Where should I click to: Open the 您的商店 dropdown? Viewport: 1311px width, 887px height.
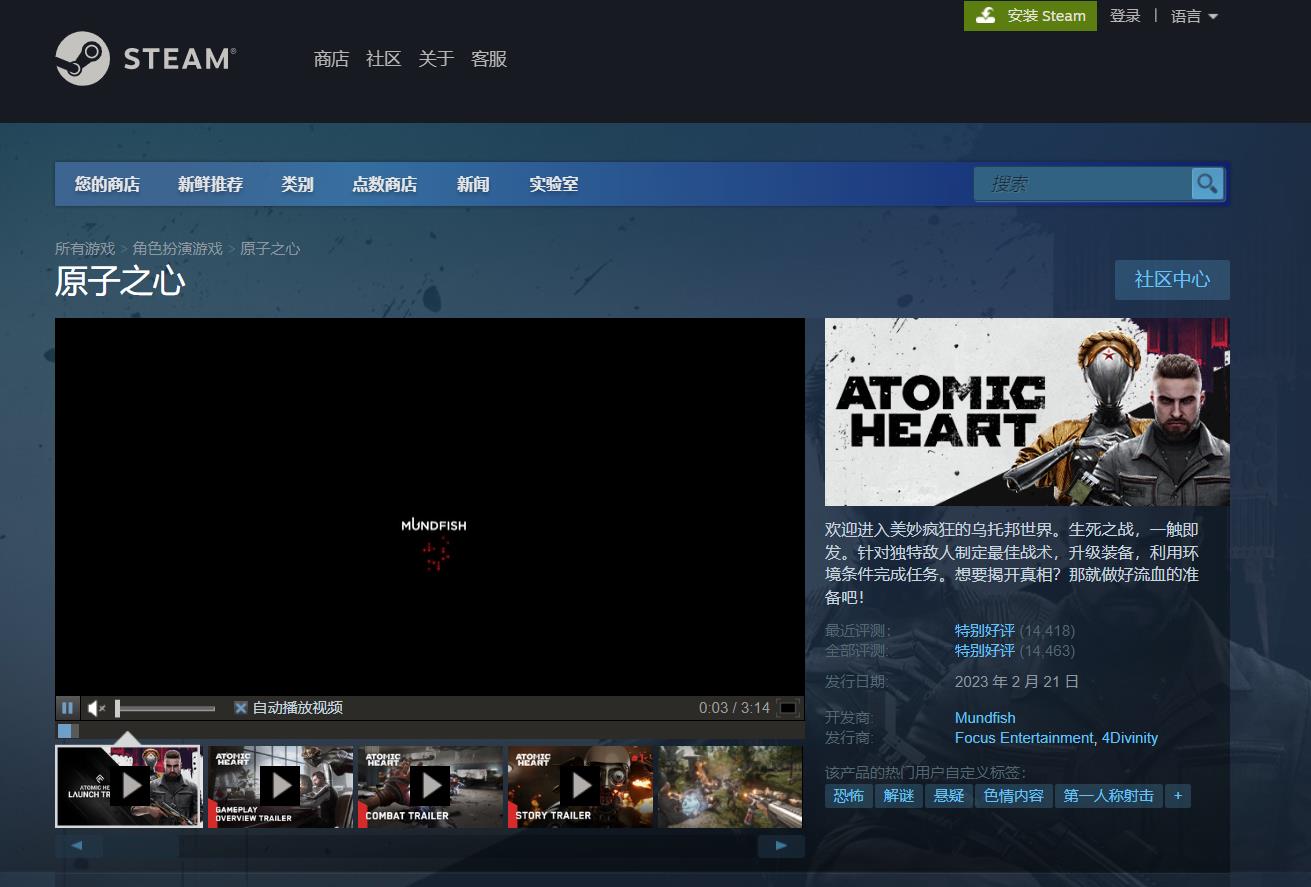click(x=106, y=184)
